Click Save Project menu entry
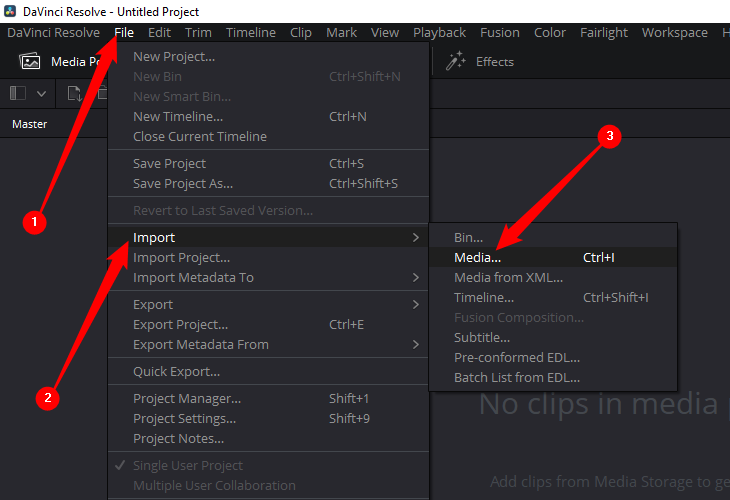 click(x=268, y=163)
